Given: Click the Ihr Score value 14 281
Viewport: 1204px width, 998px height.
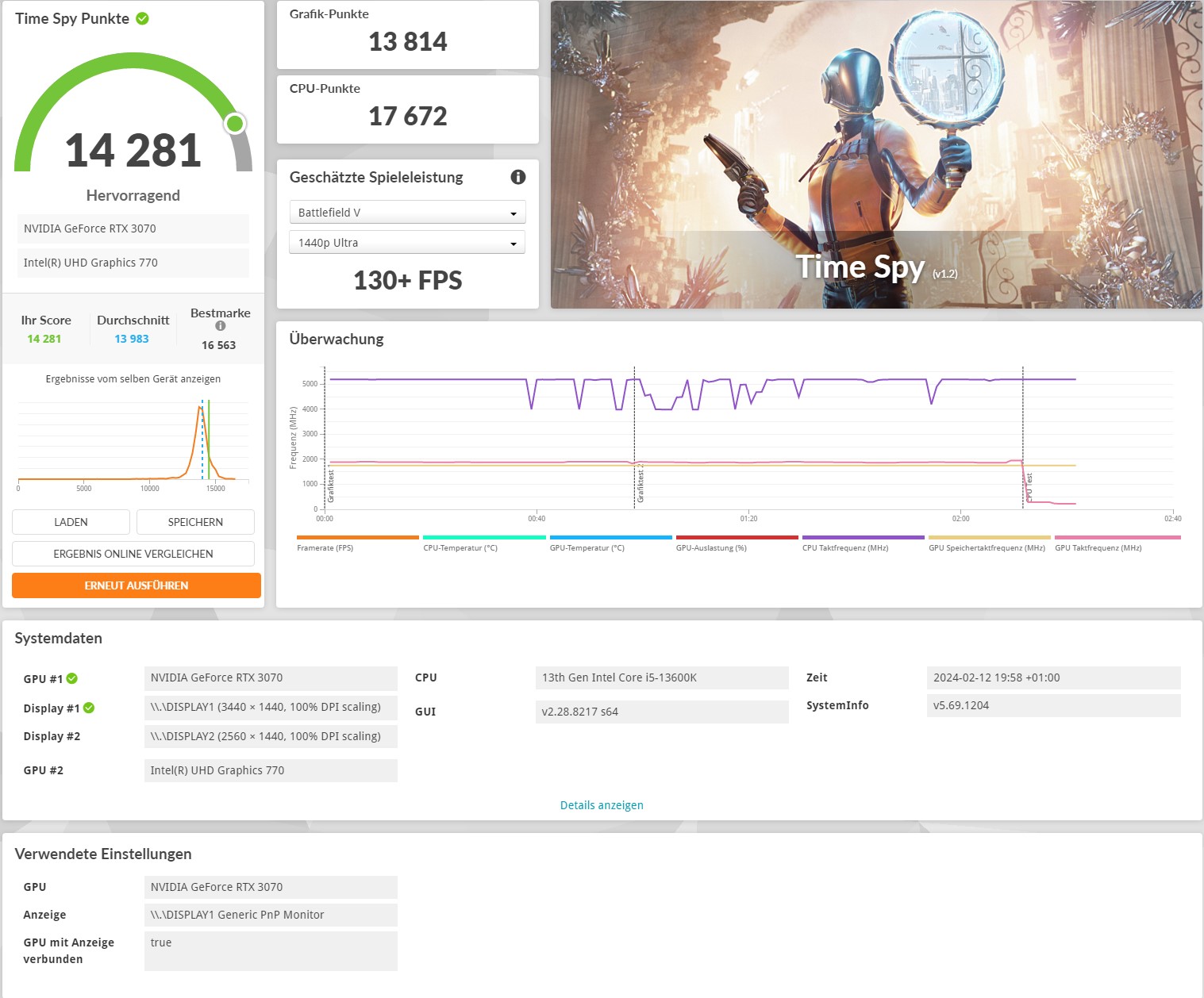Looking at the screenshot, I should tap(44, 339).
